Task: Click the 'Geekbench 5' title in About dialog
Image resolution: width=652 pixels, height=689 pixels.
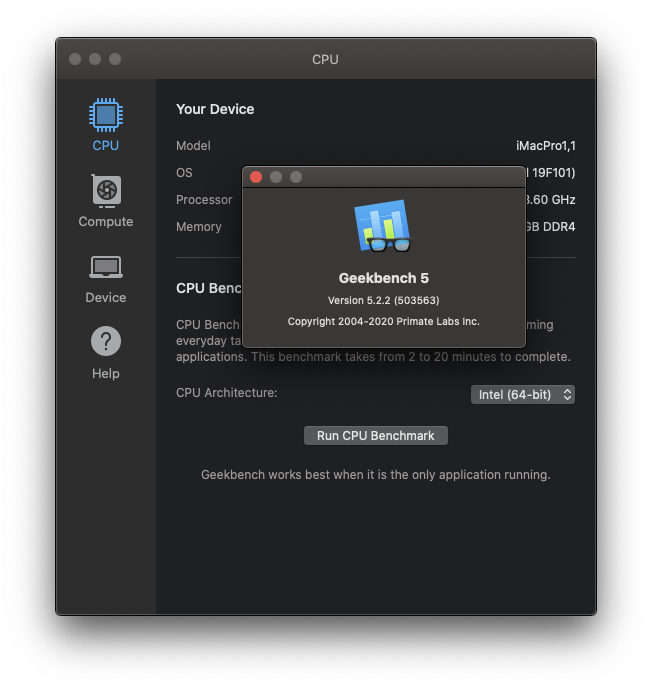Action: pos(384,278)
